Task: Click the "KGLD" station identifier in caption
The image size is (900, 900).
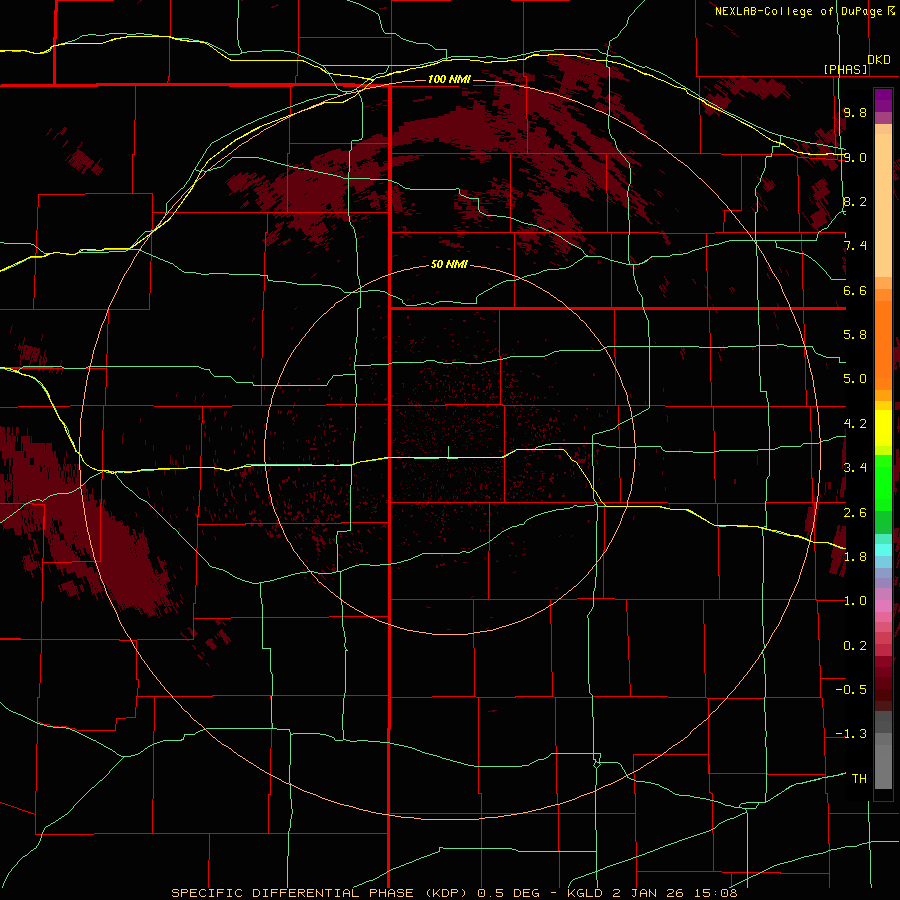Action: point(584,893)
